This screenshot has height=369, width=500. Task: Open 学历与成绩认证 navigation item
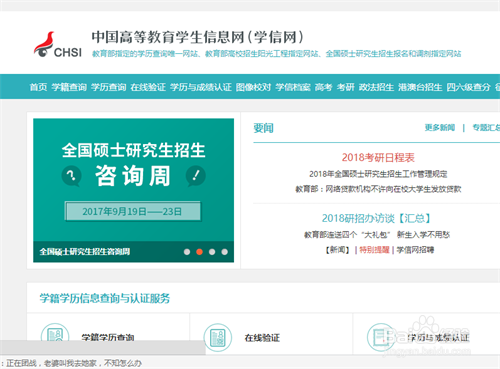point(201,87)
